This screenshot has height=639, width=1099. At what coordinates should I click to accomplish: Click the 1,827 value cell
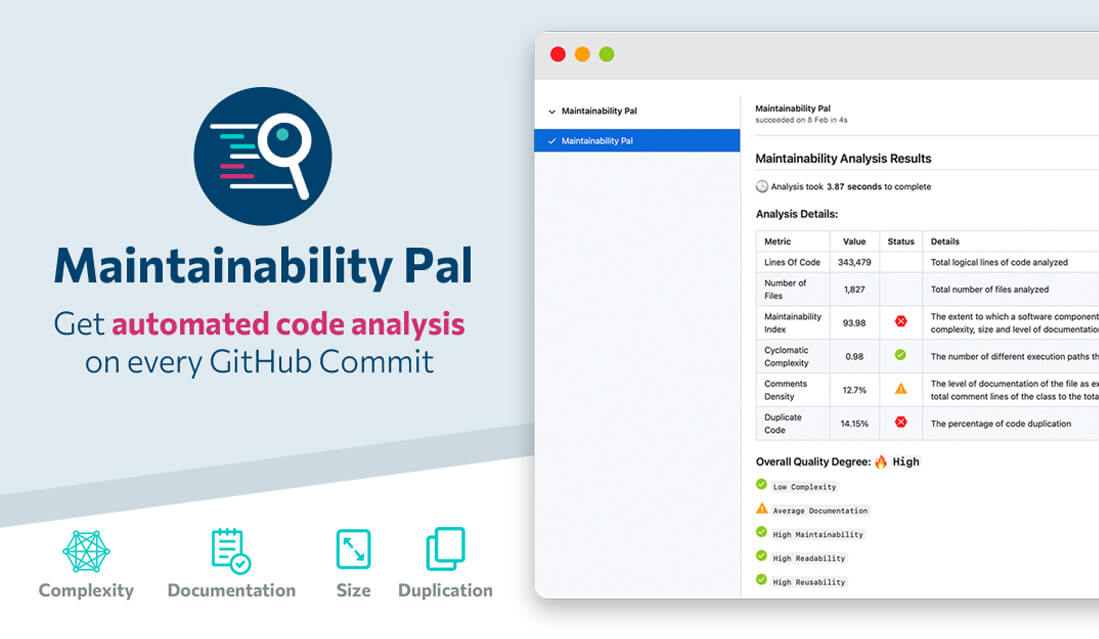854,289
